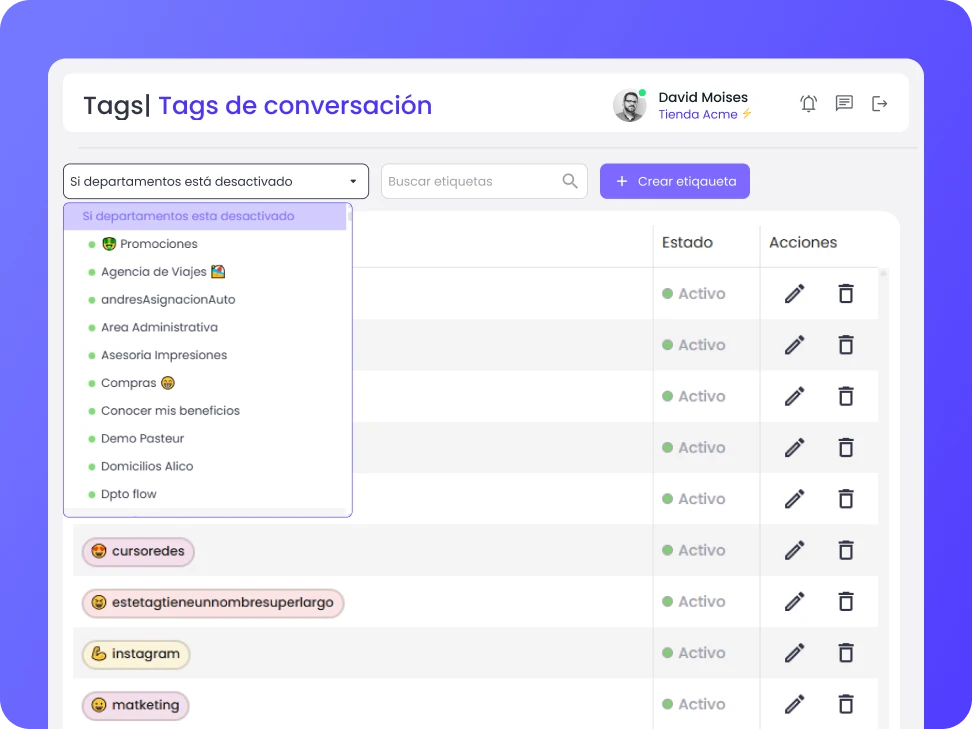
Task: Click the green dot next to Promociones
Action: [x=91, y=243]
